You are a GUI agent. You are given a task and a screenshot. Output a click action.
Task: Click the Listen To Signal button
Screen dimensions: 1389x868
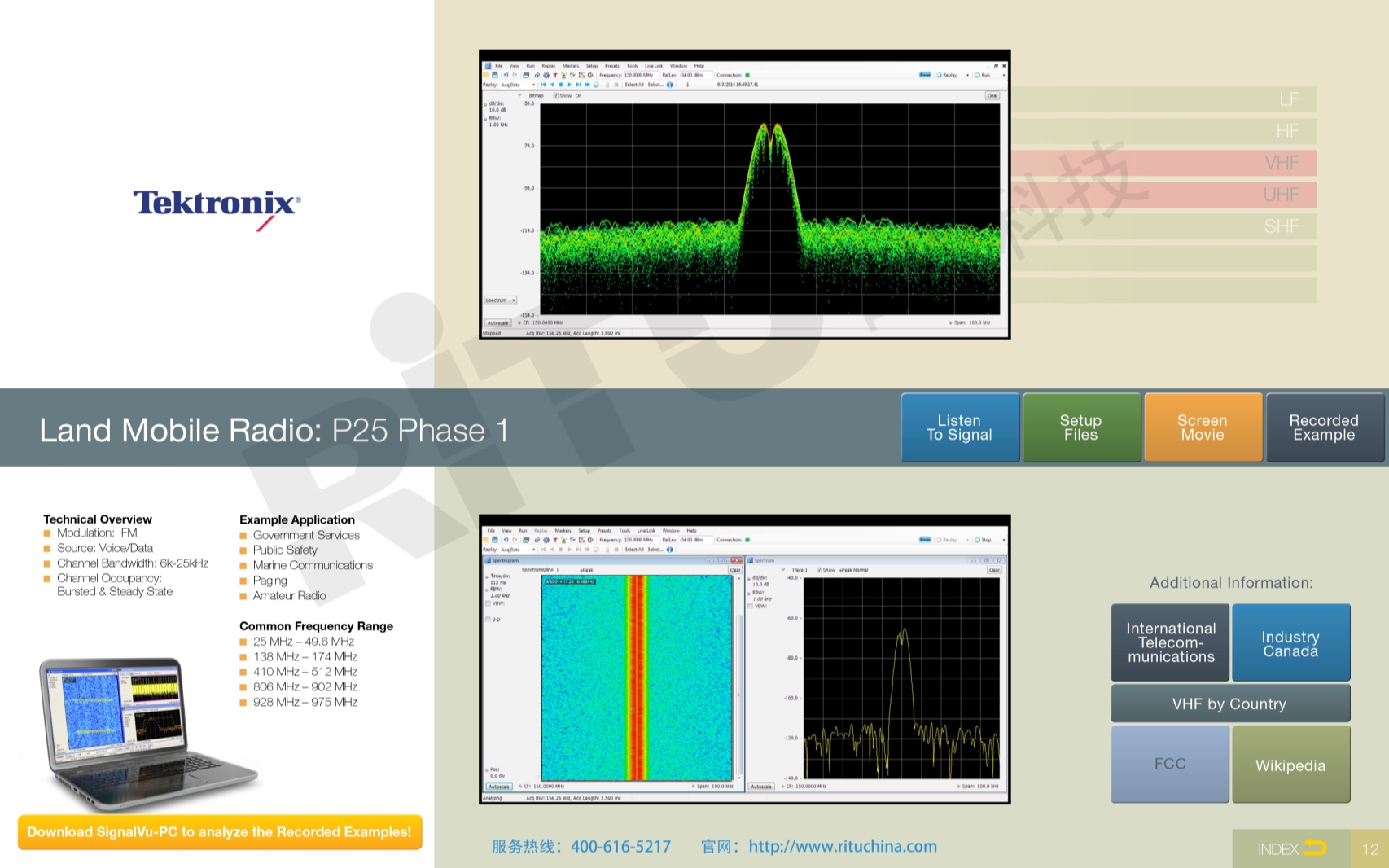960,427
